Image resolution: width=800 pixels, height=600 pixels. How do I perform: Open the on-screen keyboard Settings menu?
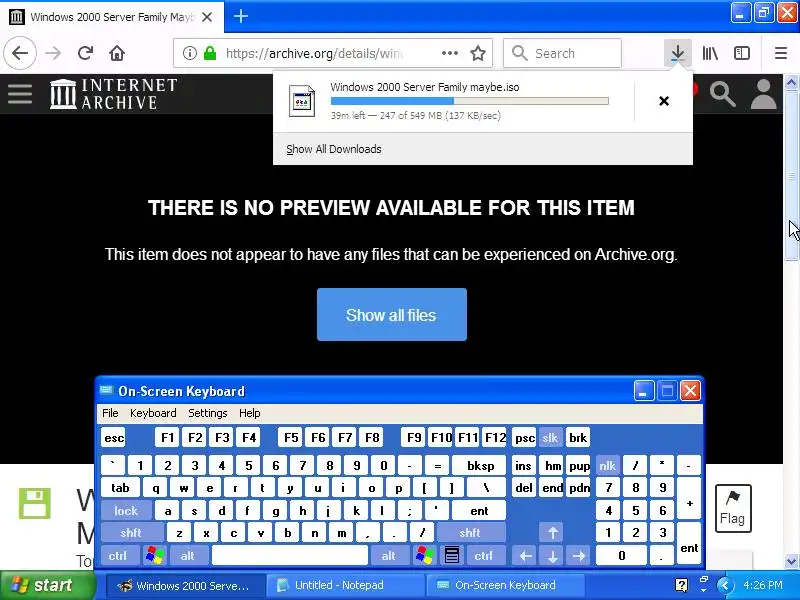(208, 413)
